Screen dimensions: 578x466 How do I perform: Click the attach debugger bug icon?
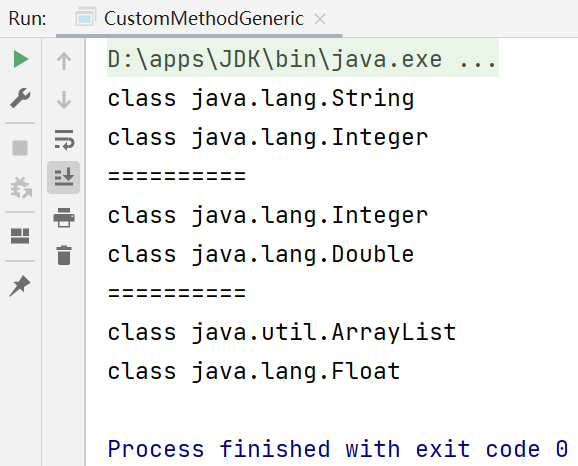[21, 187]
